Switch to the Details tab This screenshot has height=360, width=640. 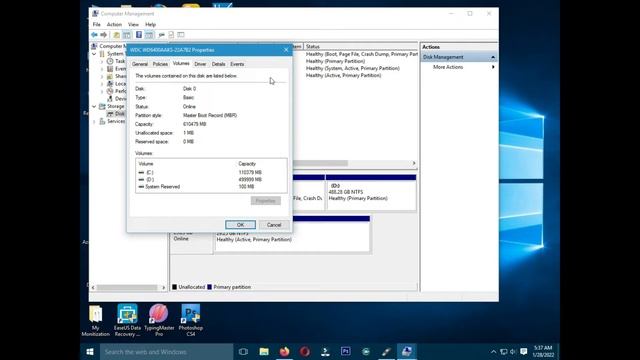coord(218,64)
